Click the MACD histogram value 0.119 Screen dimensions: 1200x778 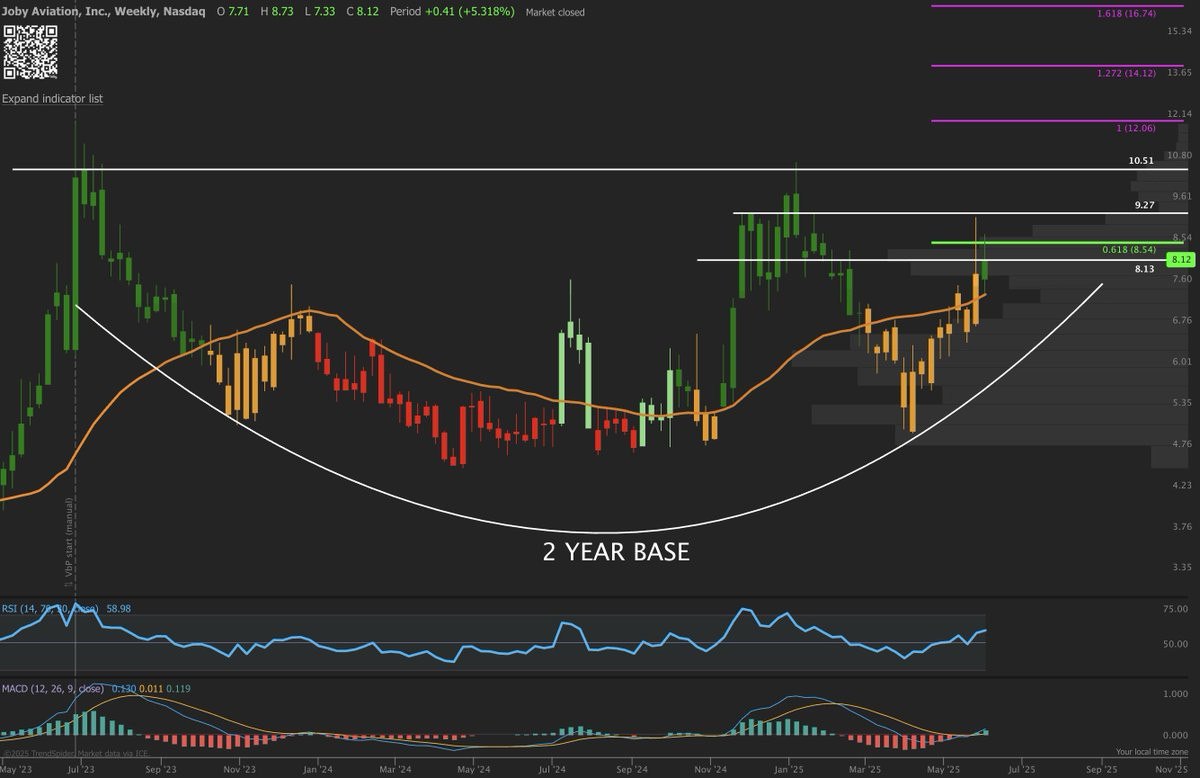pos(179,689)
